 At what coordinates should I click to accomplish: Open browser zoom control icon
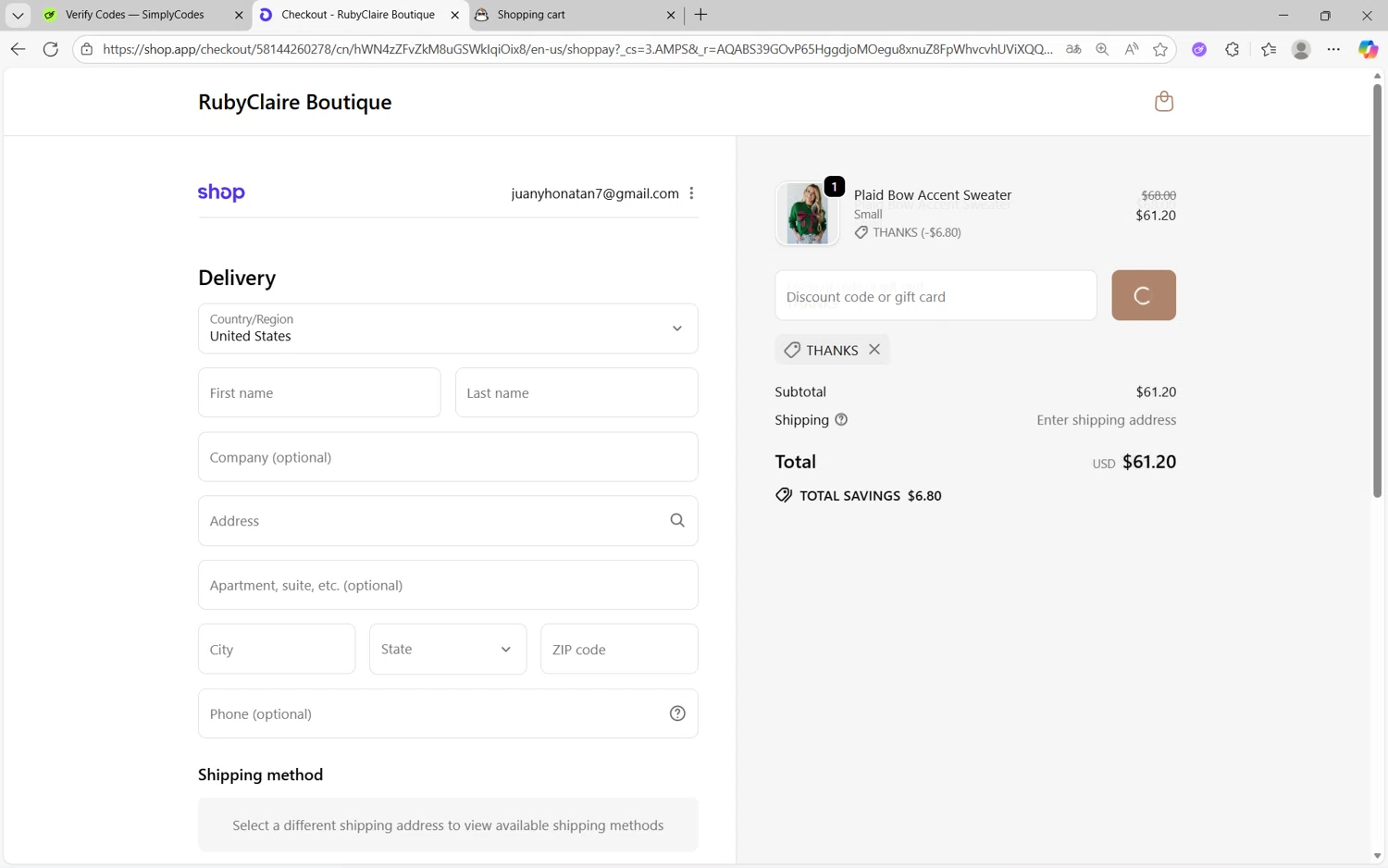tap(1102, 49)
